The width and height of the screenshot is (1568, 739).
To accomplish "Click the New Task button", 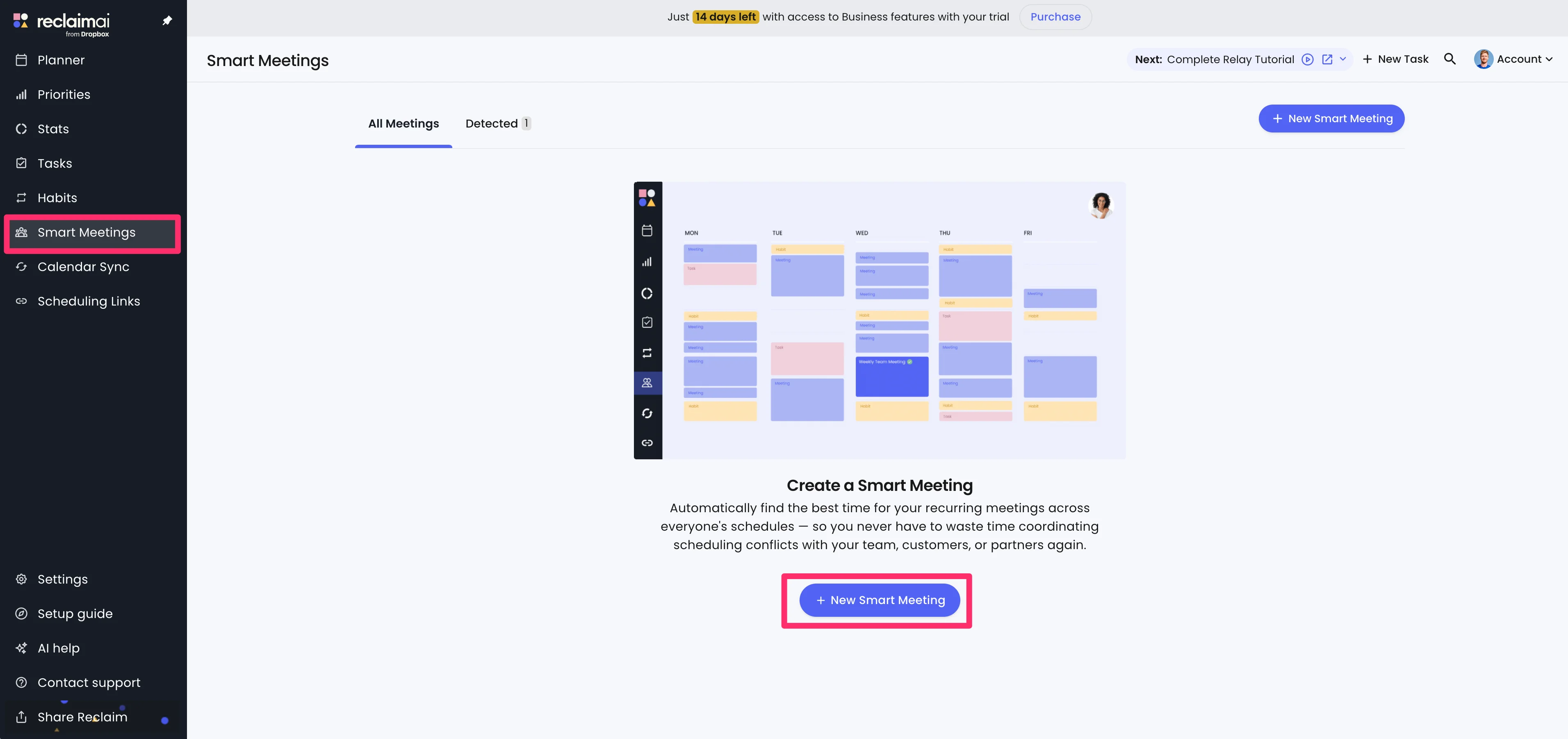I will click(1396, 59).
